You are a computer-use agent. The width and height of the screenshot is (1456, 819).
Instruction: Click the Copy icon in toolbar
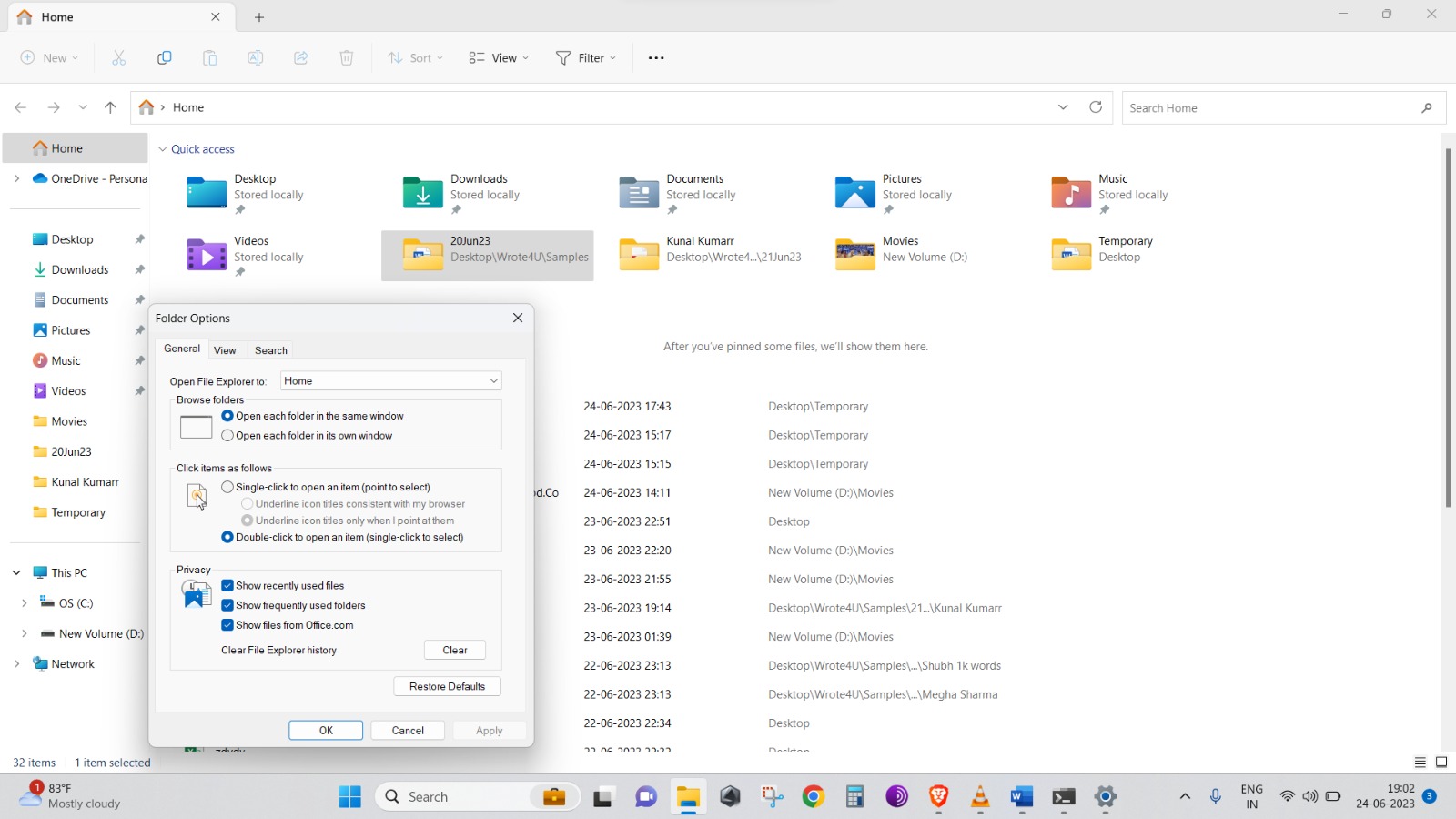(165, 58)
